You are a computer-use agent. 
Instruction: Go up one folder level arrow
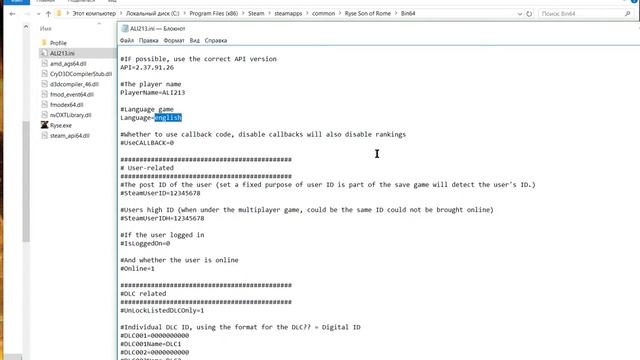48,13
